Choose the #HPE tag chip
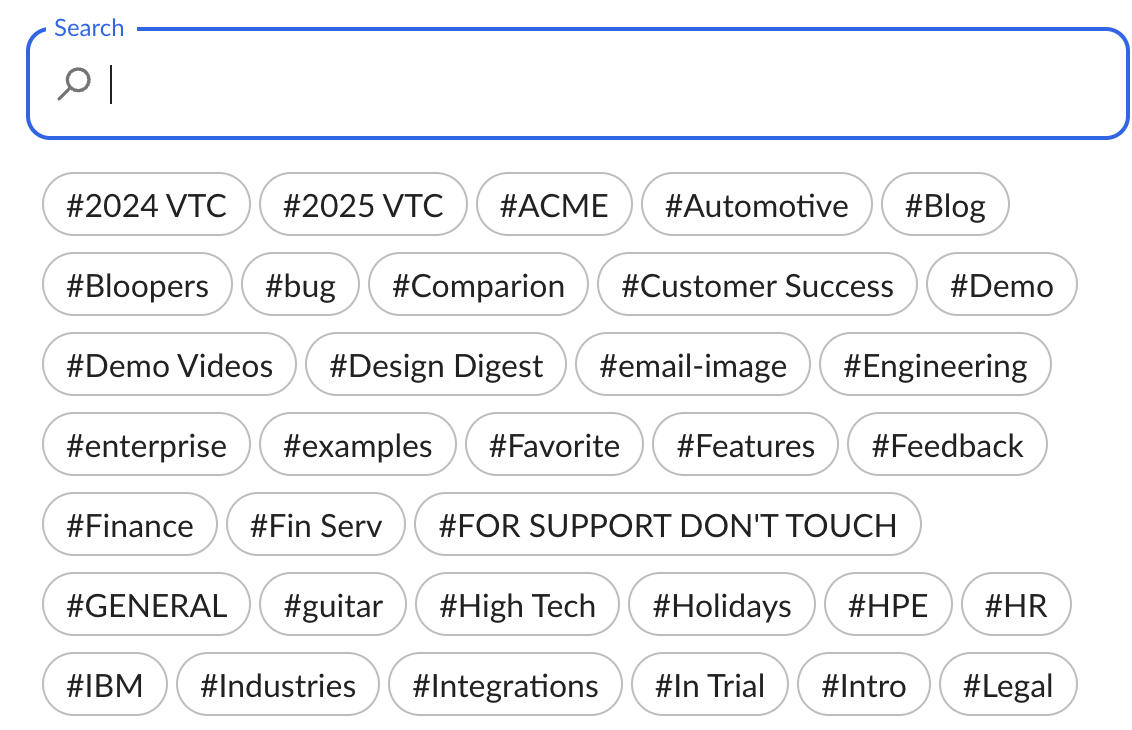This screenshot has width=1132, height=730. pyautogui.click(x=888, y=606)
